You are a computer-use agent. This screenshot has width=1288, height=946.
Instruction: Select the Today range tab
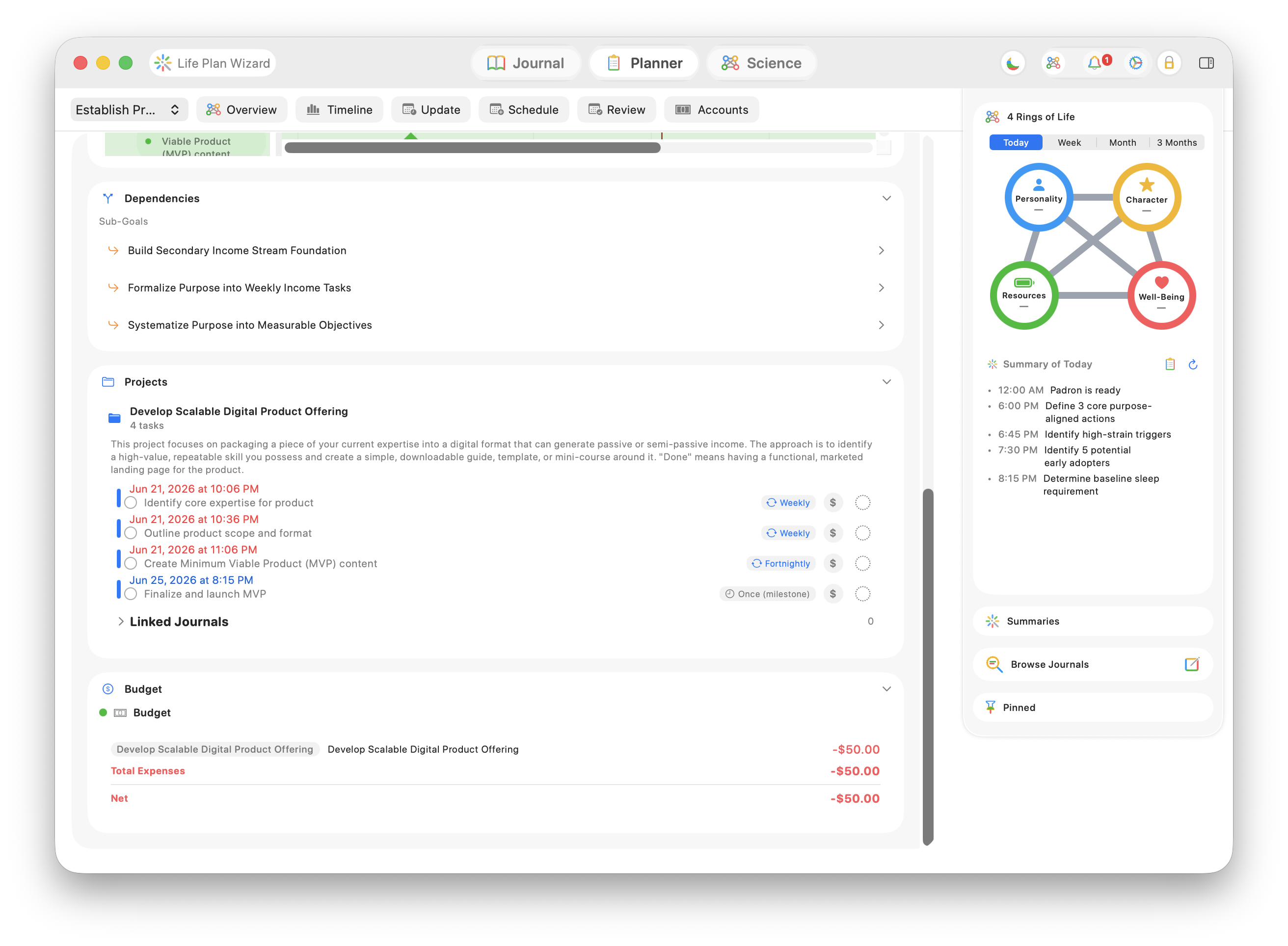click(x=1016, y=143)
